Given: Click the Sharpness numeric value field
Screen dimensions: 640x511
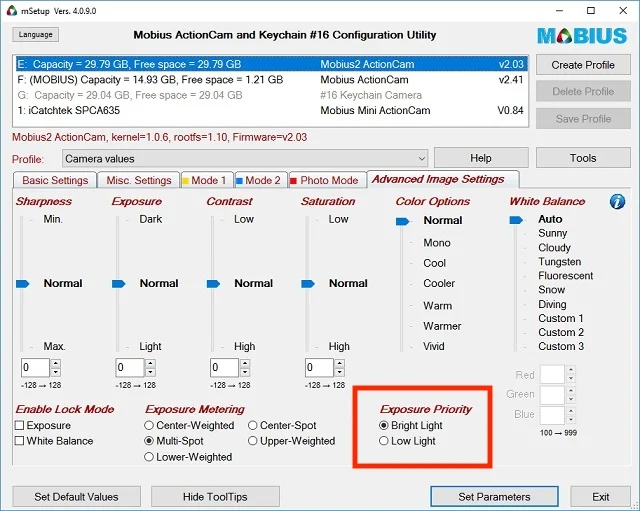Looking at the screenshot, I should pyautogui.click(x=36, y=368).
